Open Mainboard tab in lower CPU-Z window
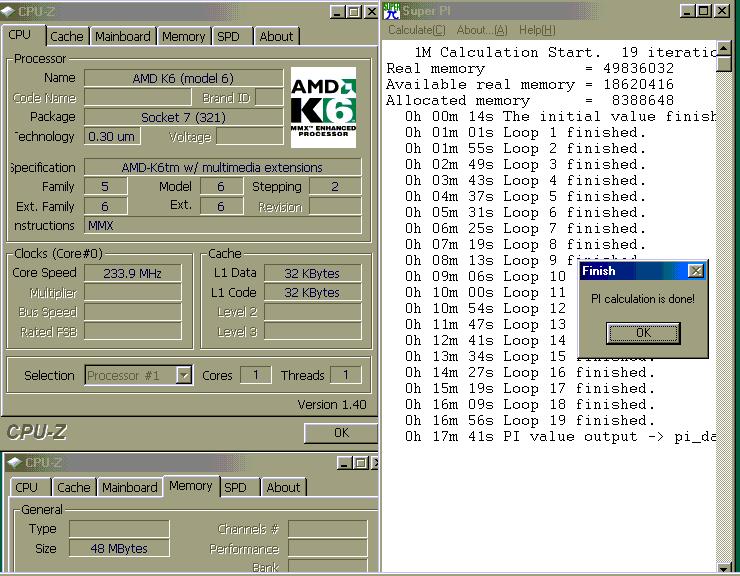The image size is (740, 576). 130,487
